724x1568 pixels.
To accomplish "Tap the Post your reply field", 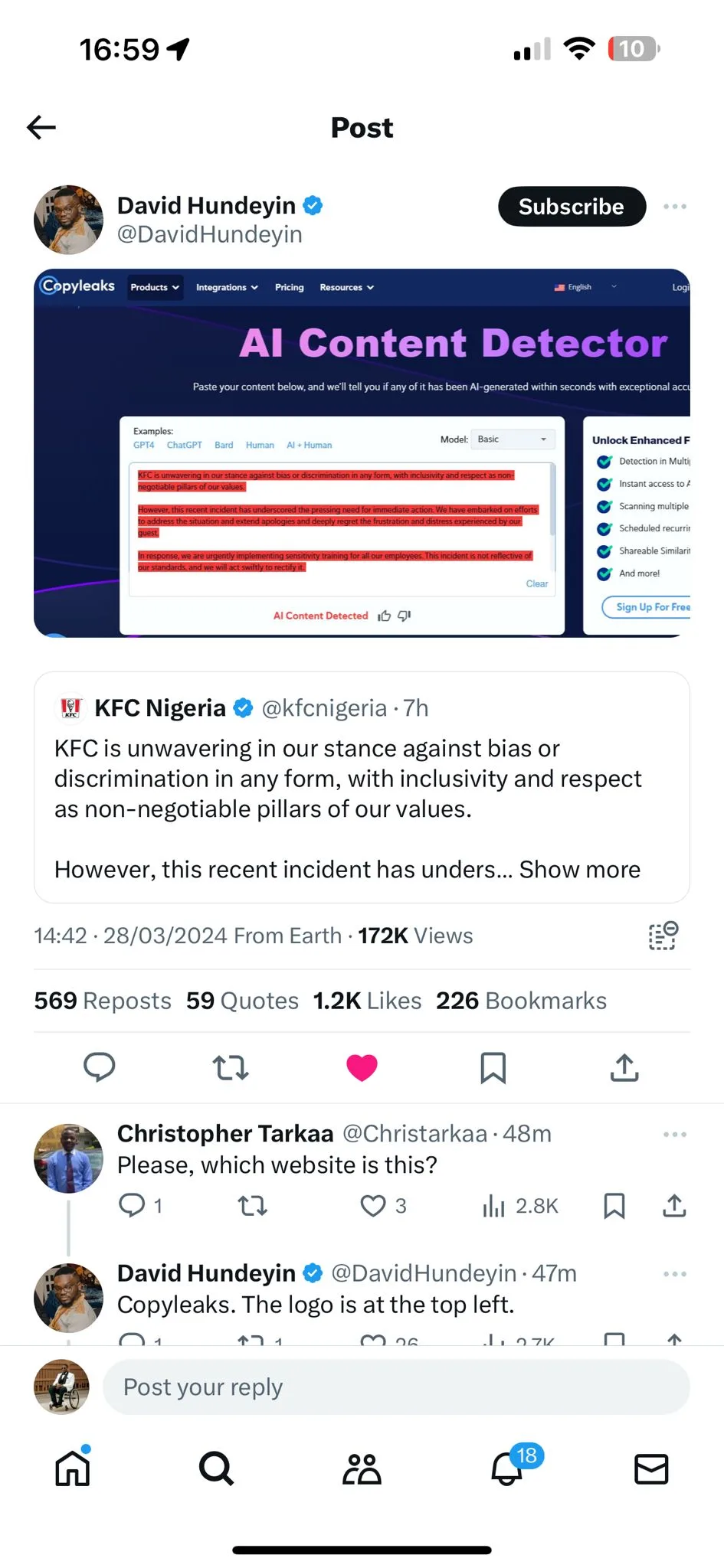I will (396, 1387).
